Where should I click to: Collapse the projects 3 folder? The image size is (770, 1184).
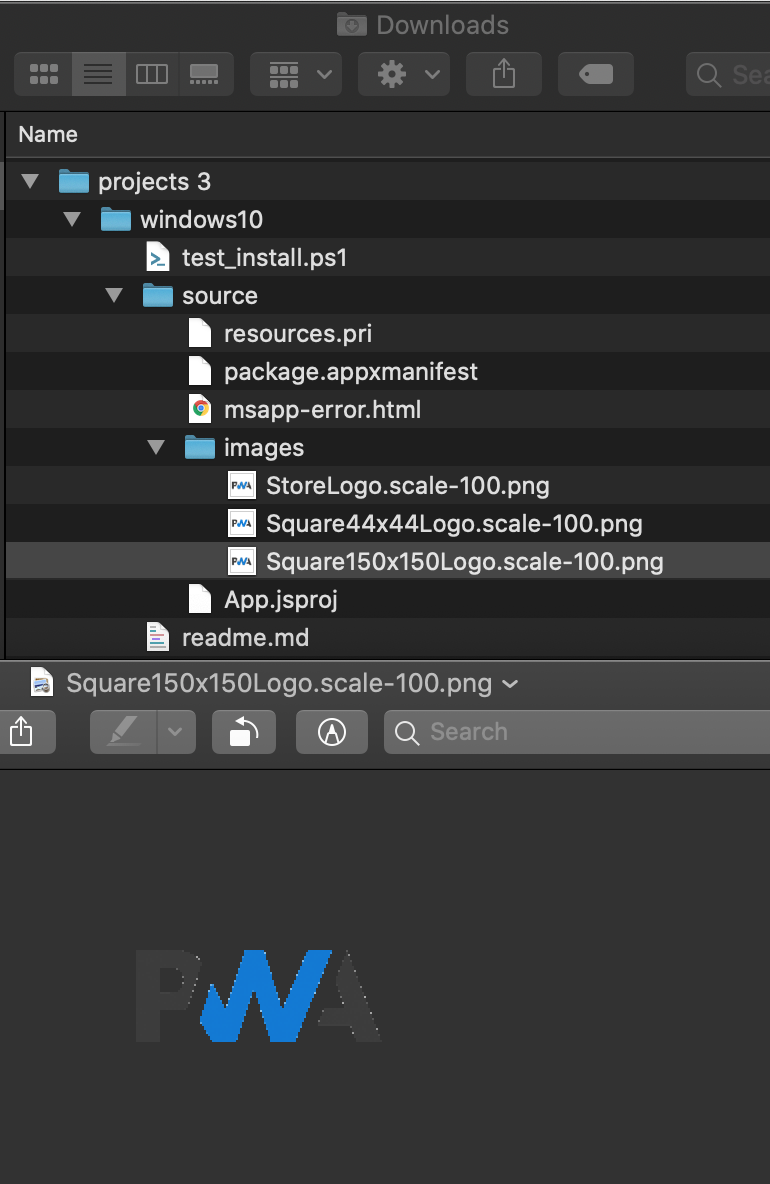pos(31,181)
